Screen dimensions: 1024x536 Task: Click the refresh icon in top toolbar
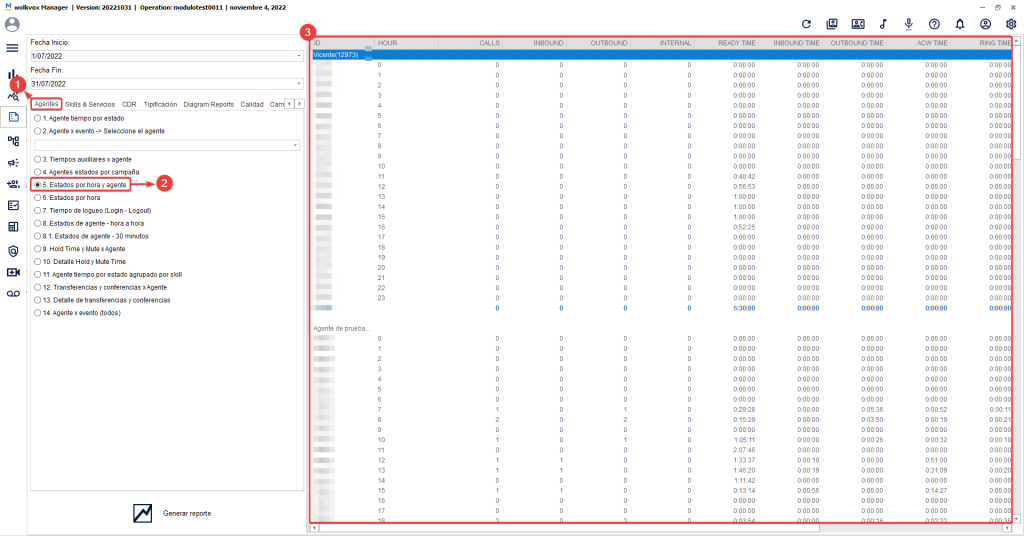pyautogui.click(x=807, y=24)
